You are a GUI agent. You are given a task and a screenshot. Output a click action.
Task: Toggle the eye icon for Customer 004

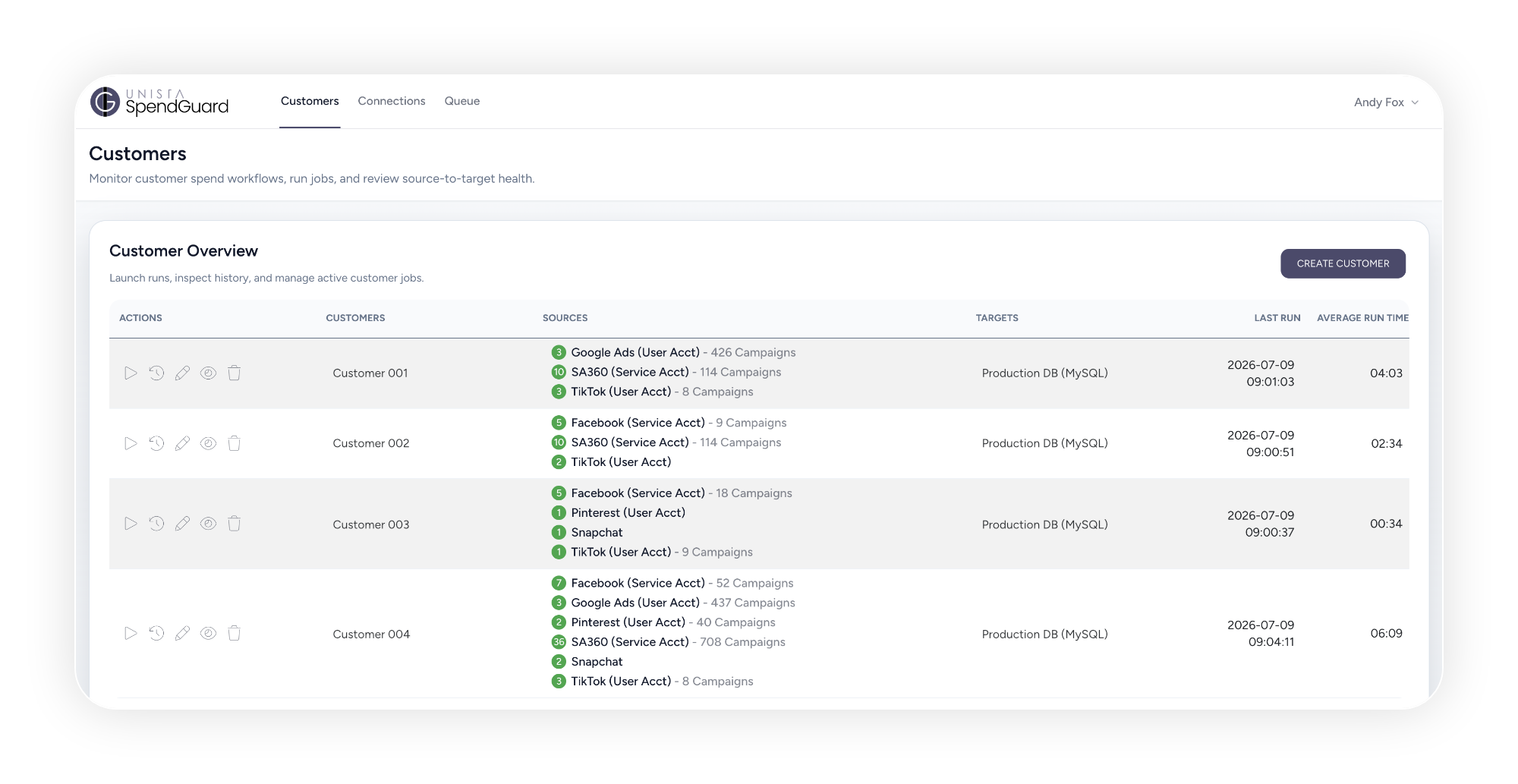[208, 633]
